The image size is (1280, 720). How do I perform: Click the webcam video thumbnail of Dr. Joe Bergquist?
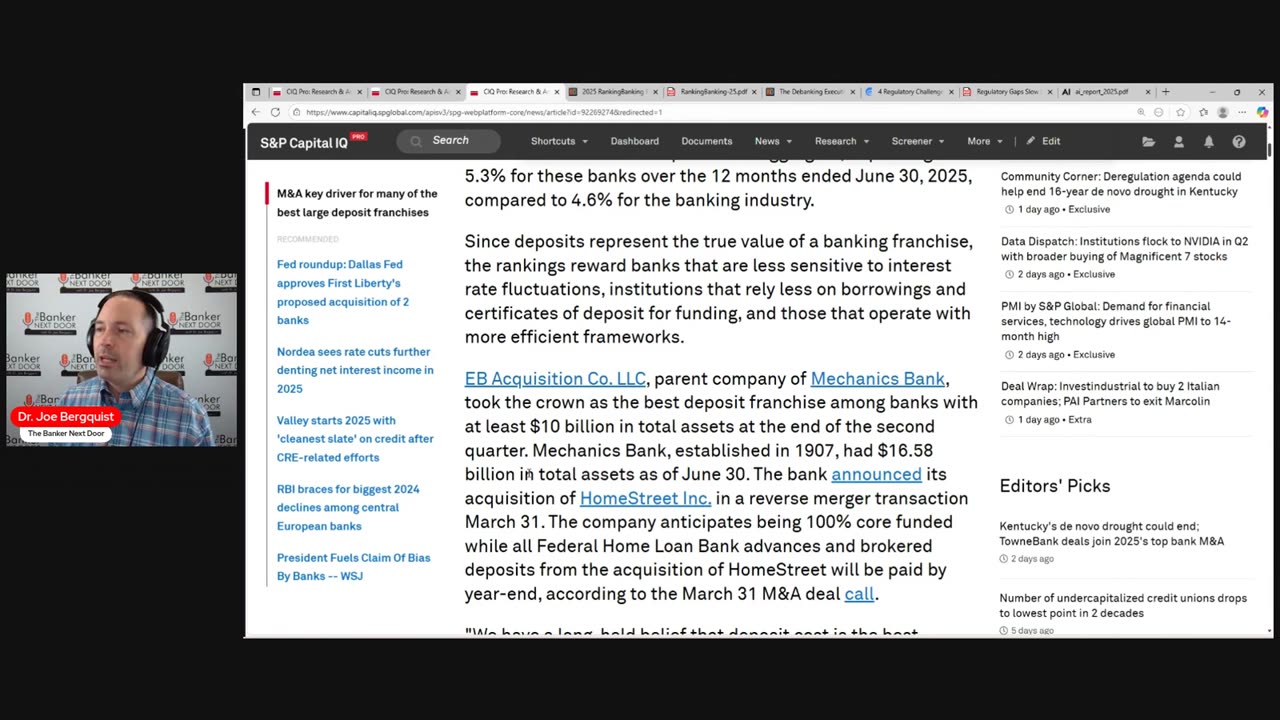(x=122, y=359)
